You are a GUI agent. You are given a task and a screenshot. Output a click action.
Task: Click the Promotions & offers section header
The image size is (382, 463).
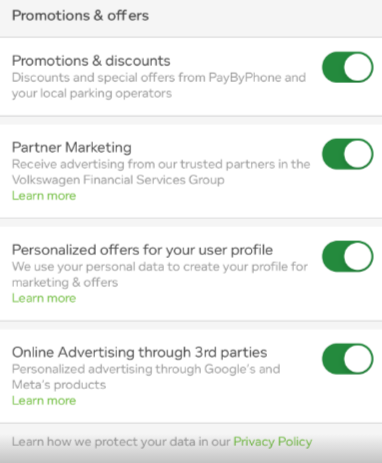click(80, 16)
